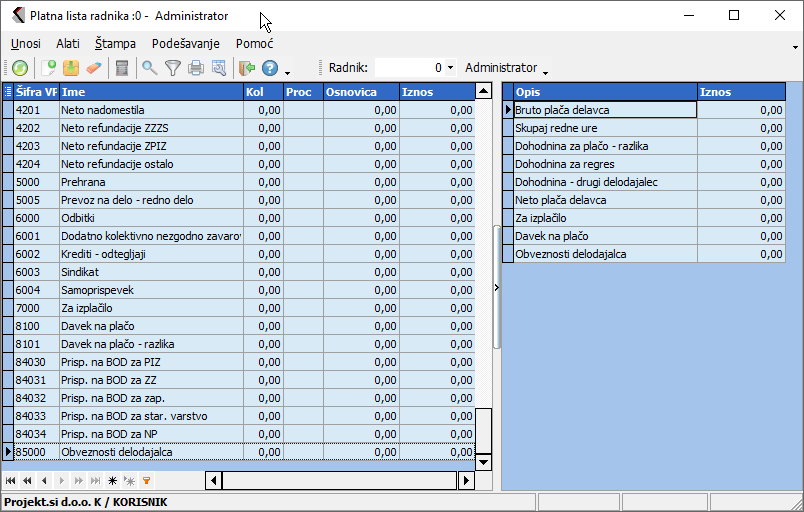Select the Sindikat row in the grid
Viewport: 804px width, 512px height.
click(x=150, y=272)
